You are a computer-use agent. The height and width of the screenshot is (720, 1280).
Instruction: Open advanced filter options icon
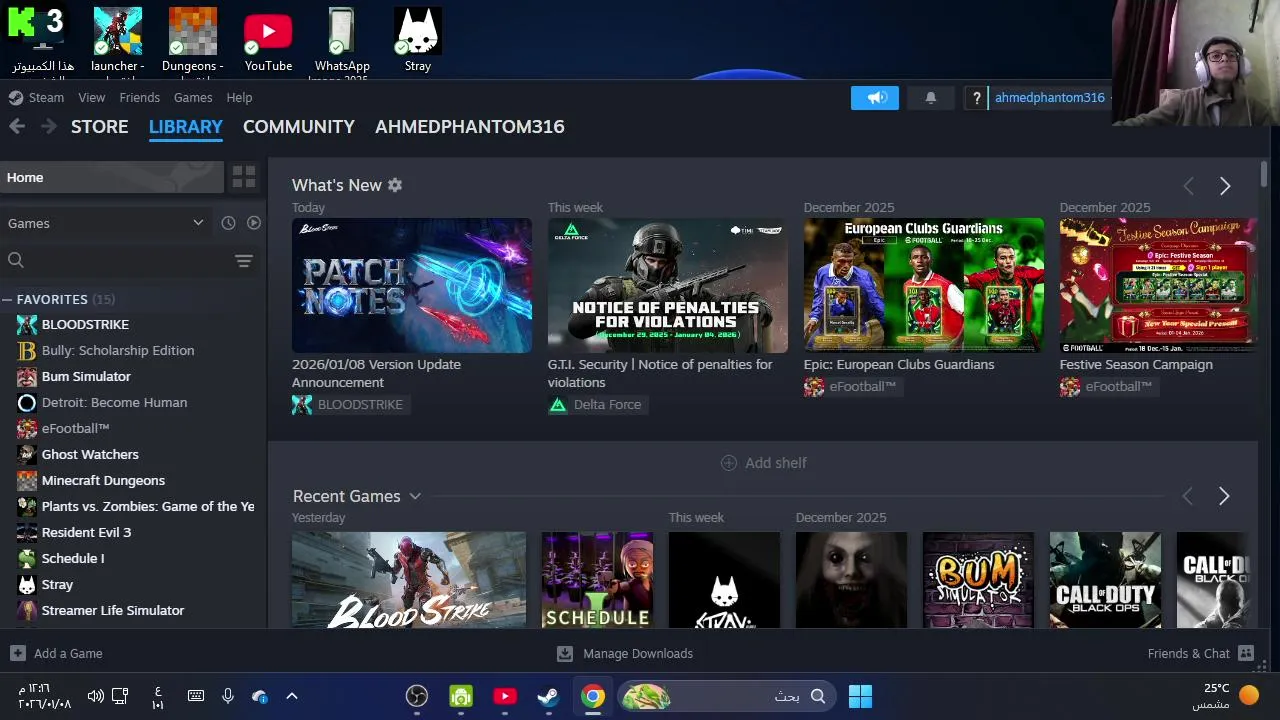pyautogui.click(x=243, y=261)
